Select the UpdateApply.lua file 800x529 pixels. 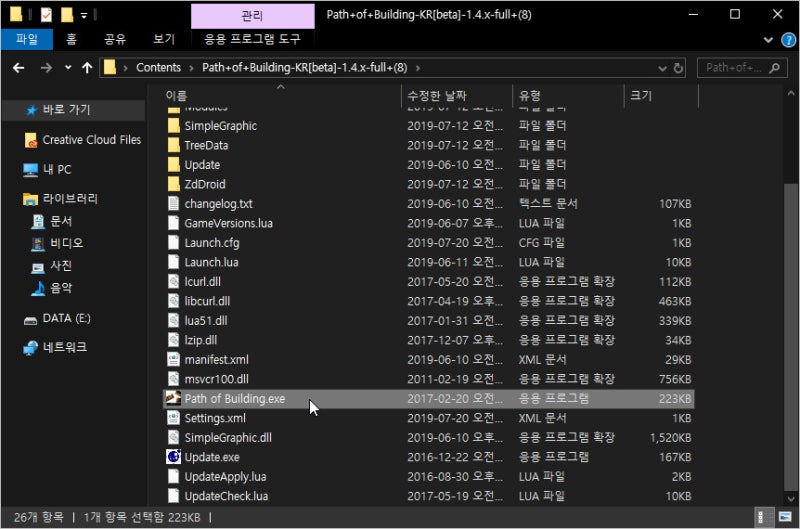[429, 476]
